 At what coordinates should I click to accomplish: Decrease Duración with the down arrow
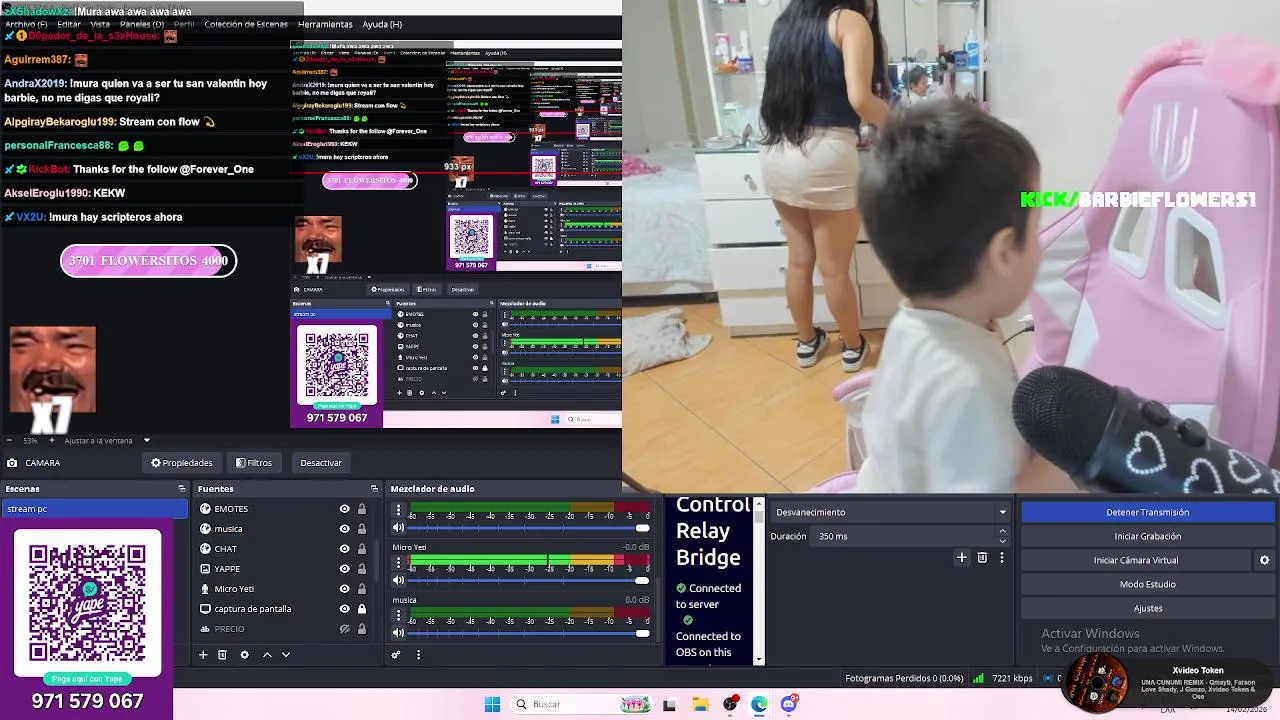point(1002,541)
